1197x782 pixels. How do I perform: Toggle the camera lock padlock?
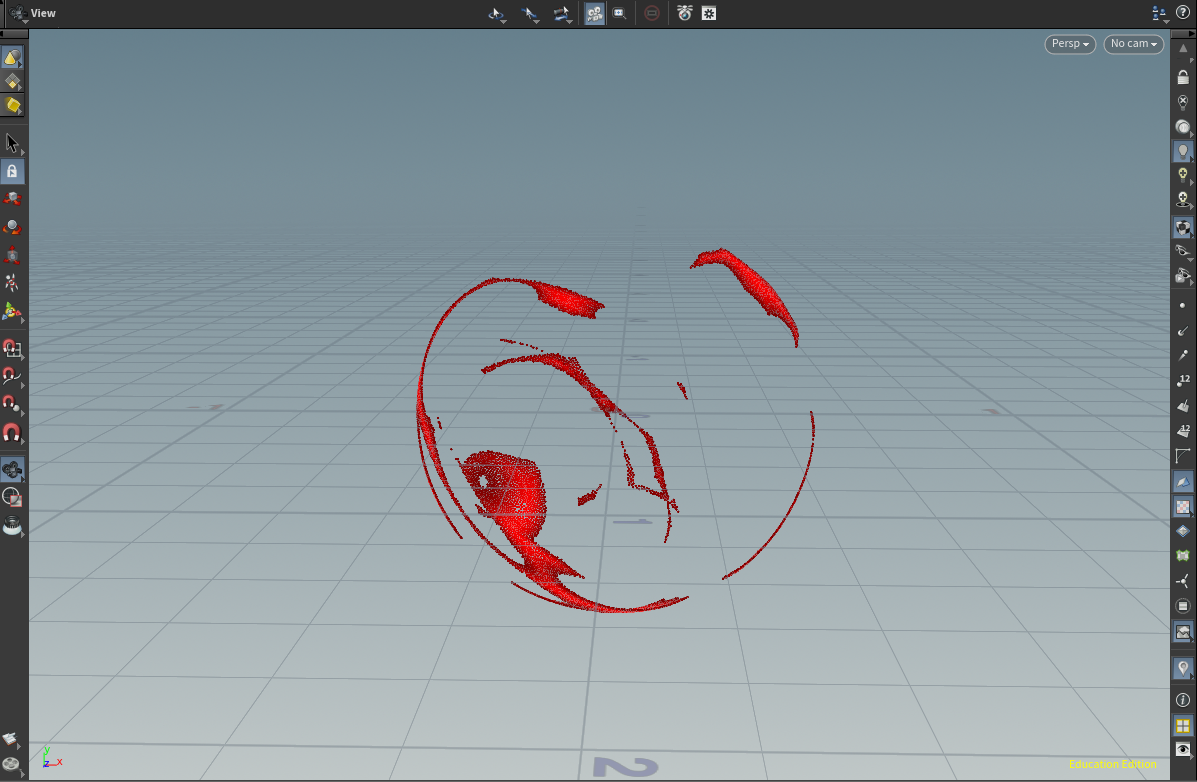(1183, 77)
